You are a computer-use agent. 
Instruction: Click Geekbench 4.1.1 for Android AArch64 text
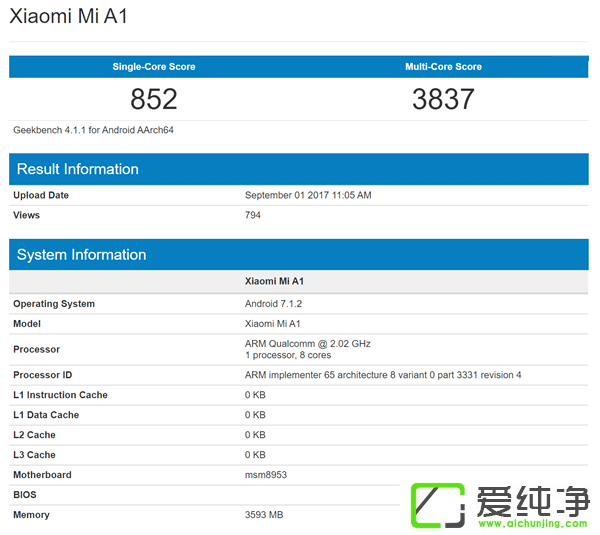point(93,130)
